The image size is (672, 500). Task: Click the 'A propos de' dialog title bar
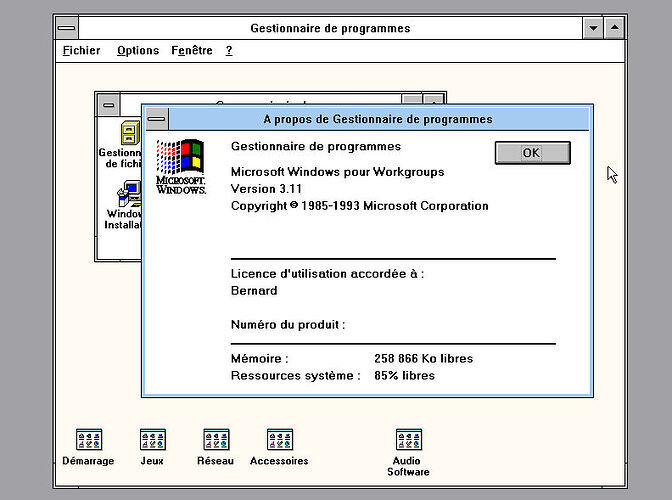(x=378, y=119)
